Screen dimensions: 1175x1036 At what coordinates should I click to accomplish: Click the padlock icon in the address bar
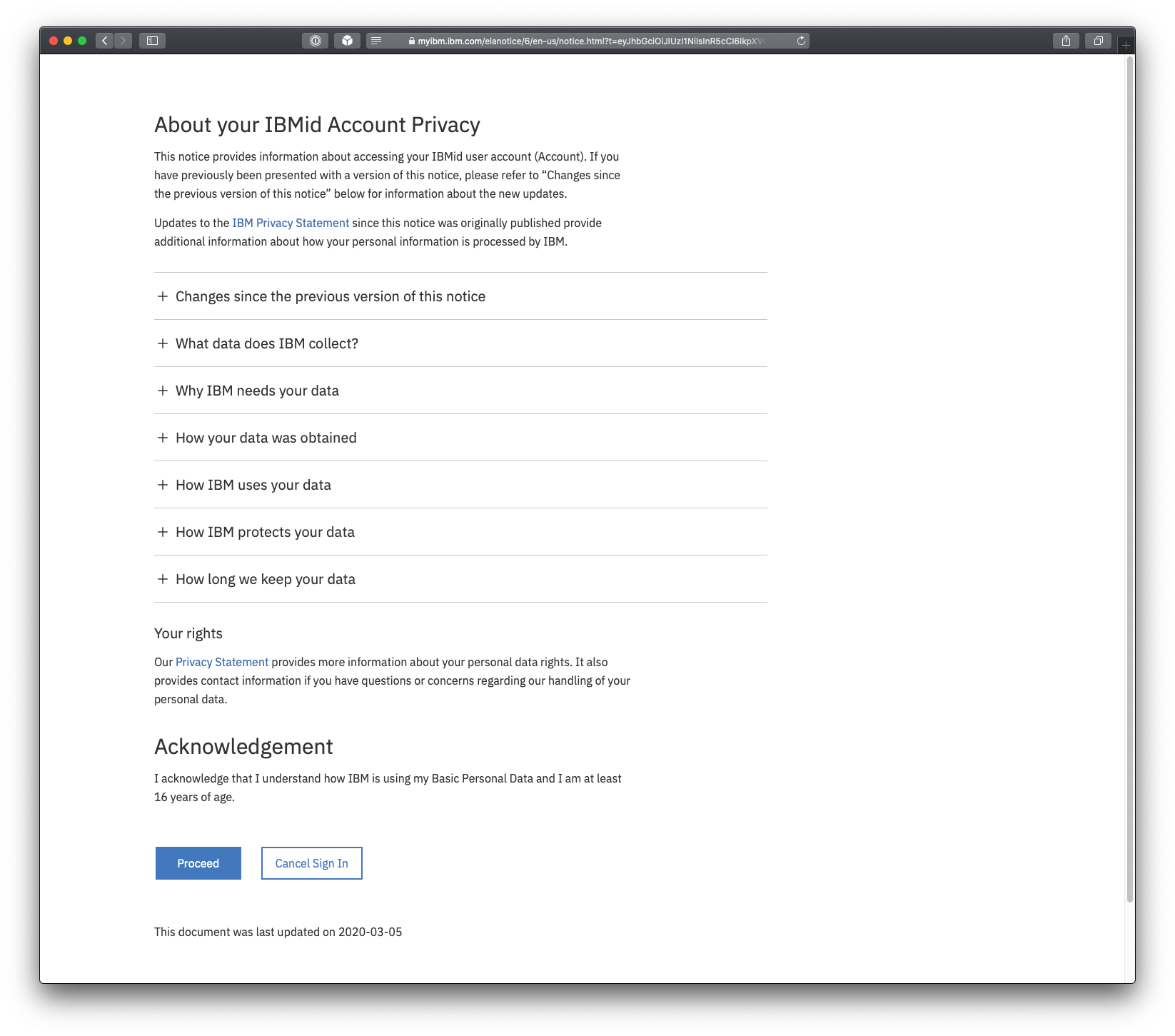[411, 41]
